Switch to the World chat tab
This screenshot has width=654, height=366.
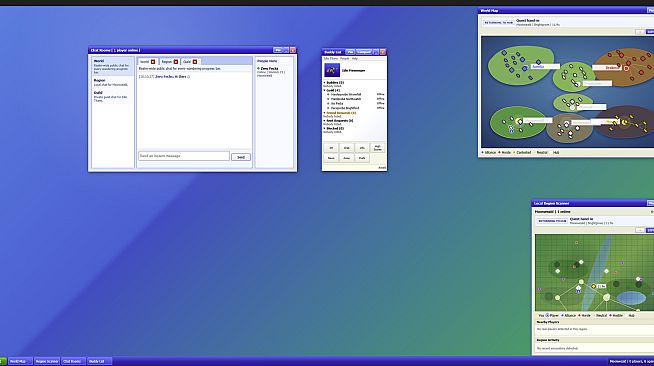[144, 62]
